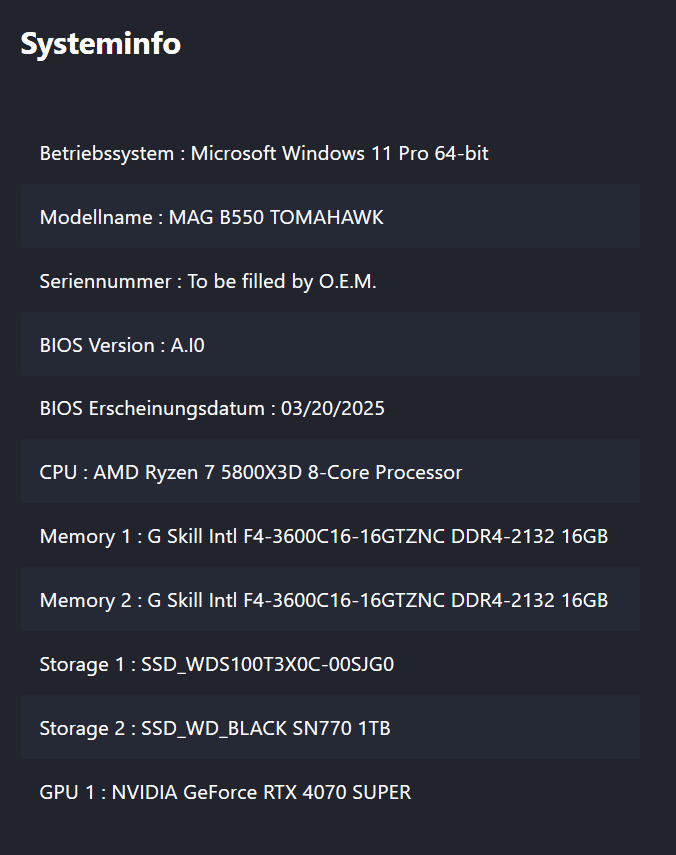The width and height of the screenshot is (676, 855).
Task: Click the 03/20/2025 BIOS date value
Action: (333, 409)
